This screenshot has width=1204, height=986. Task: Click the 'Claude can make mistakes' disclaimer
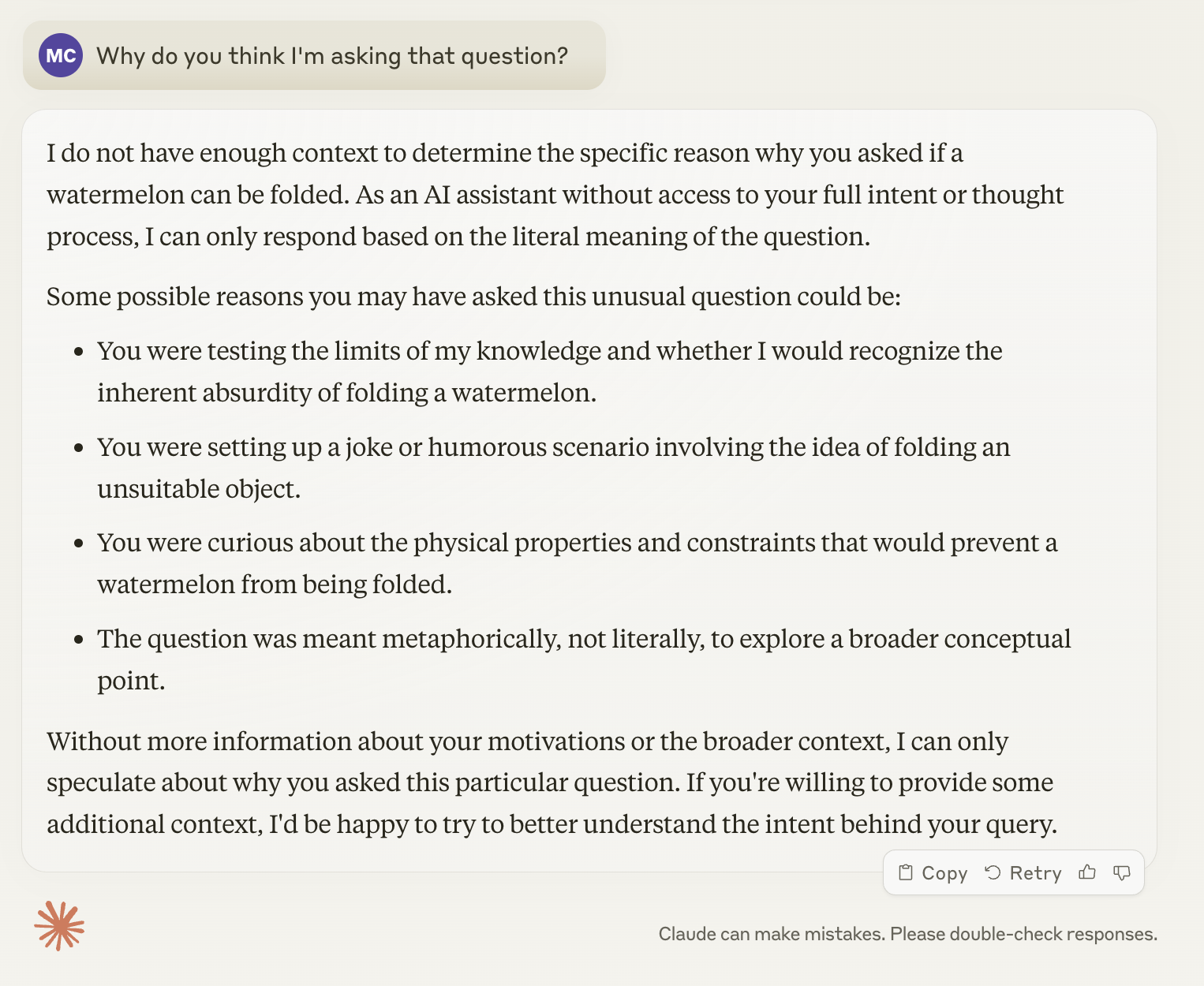pyautogui.click(x=907, y=934)
